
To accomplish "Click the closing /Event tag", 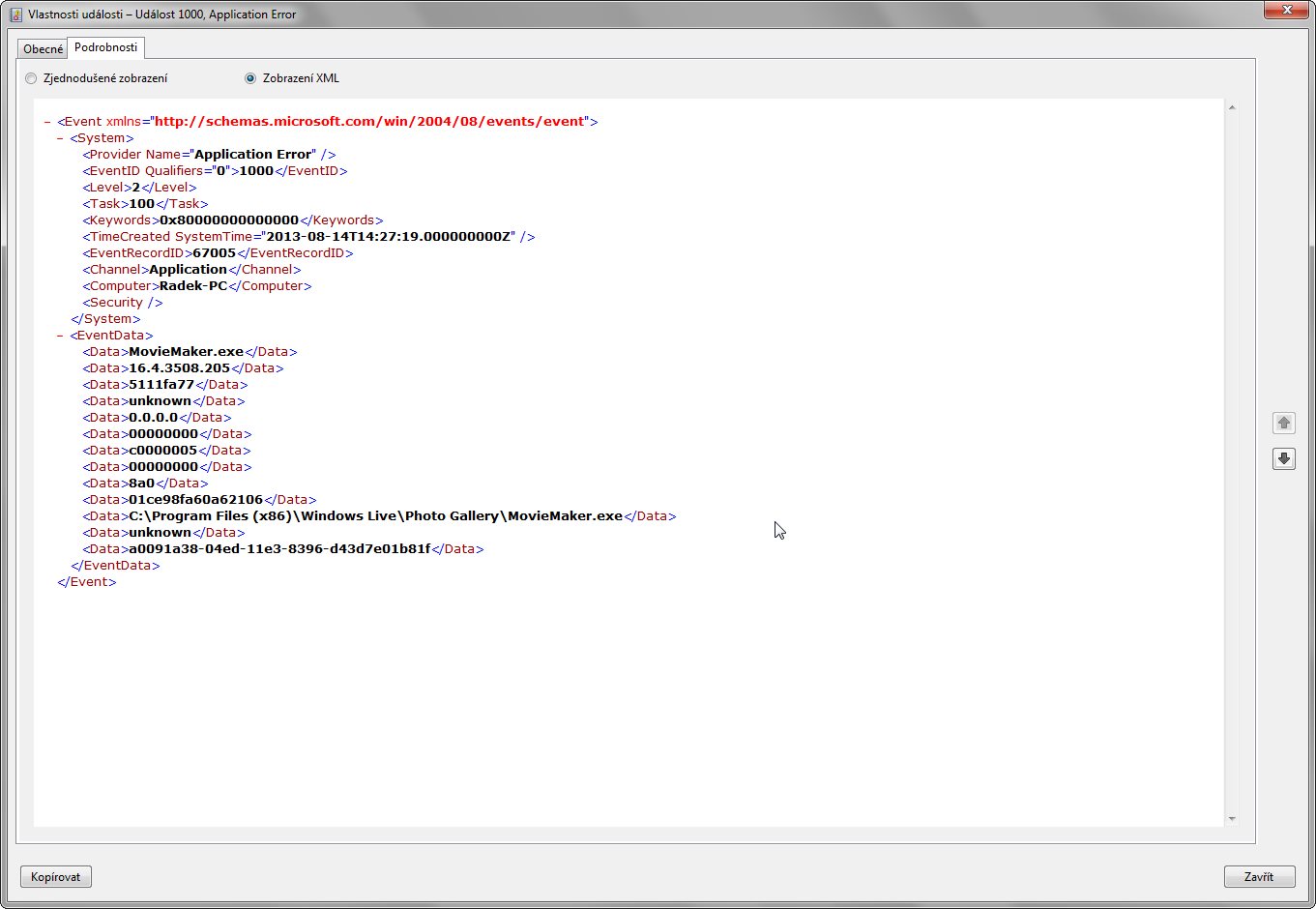I will 87,582.
